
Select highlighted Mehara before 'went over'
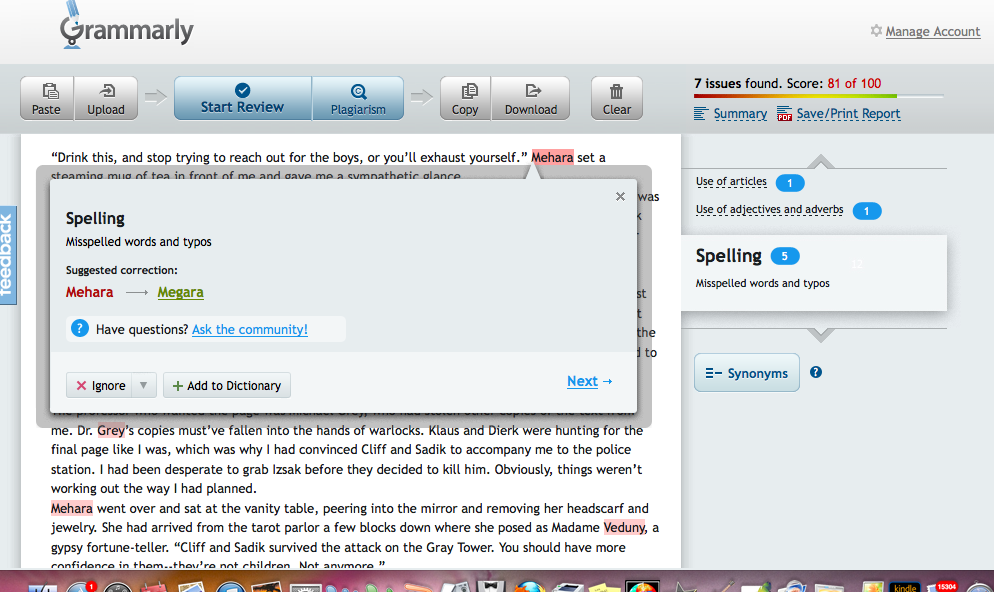(72, 508)
